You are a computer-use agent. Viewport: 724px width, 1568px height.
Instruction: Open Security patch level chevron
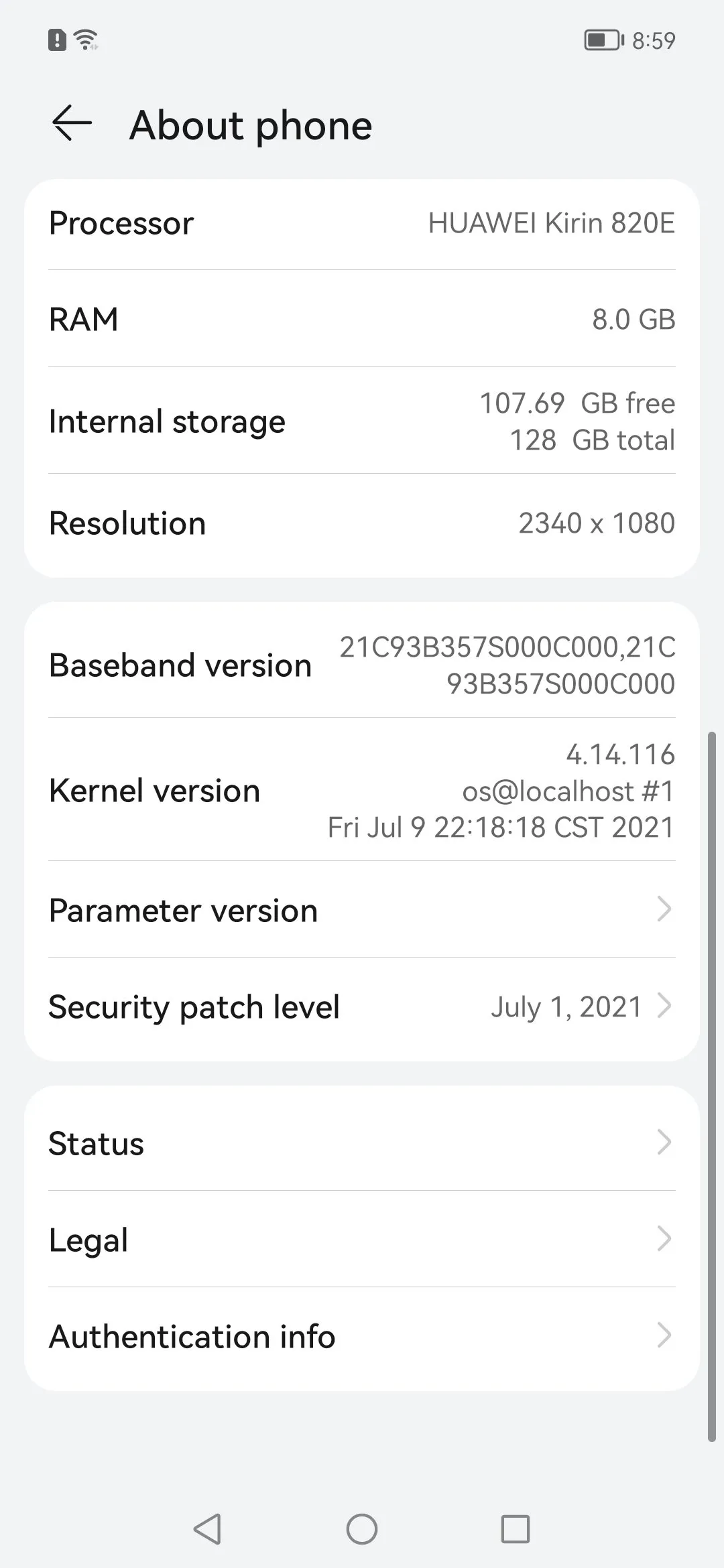[x=664, y=1006]
